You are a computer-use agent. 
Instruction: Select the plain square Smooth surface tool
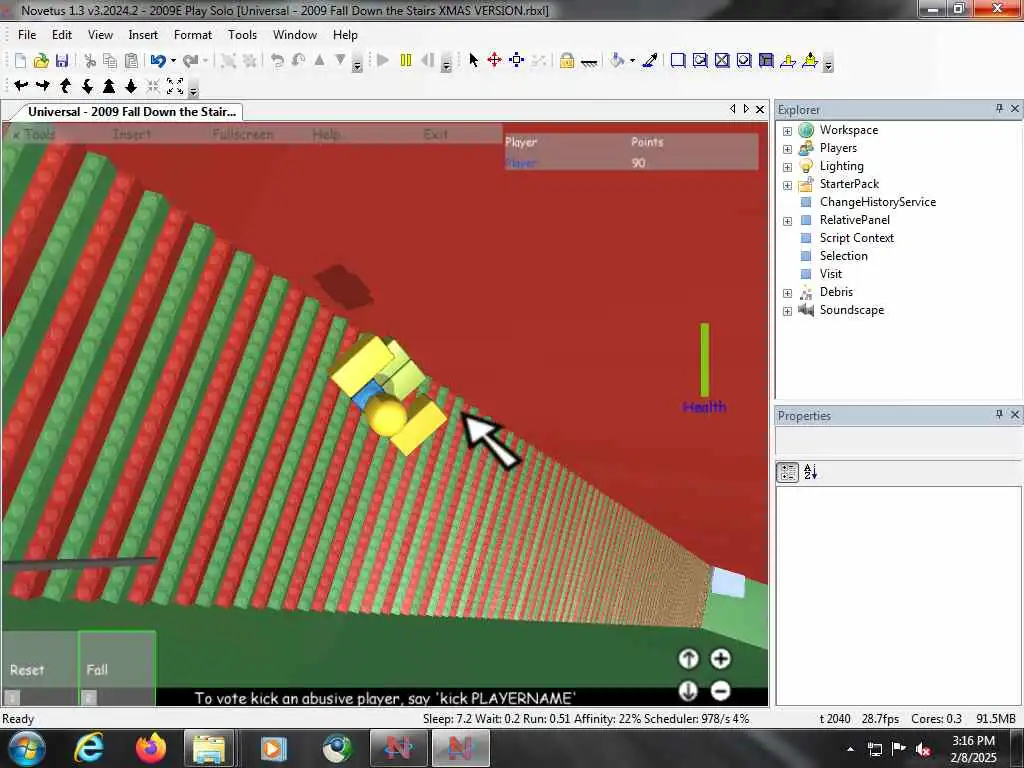[x=678, y=61]
